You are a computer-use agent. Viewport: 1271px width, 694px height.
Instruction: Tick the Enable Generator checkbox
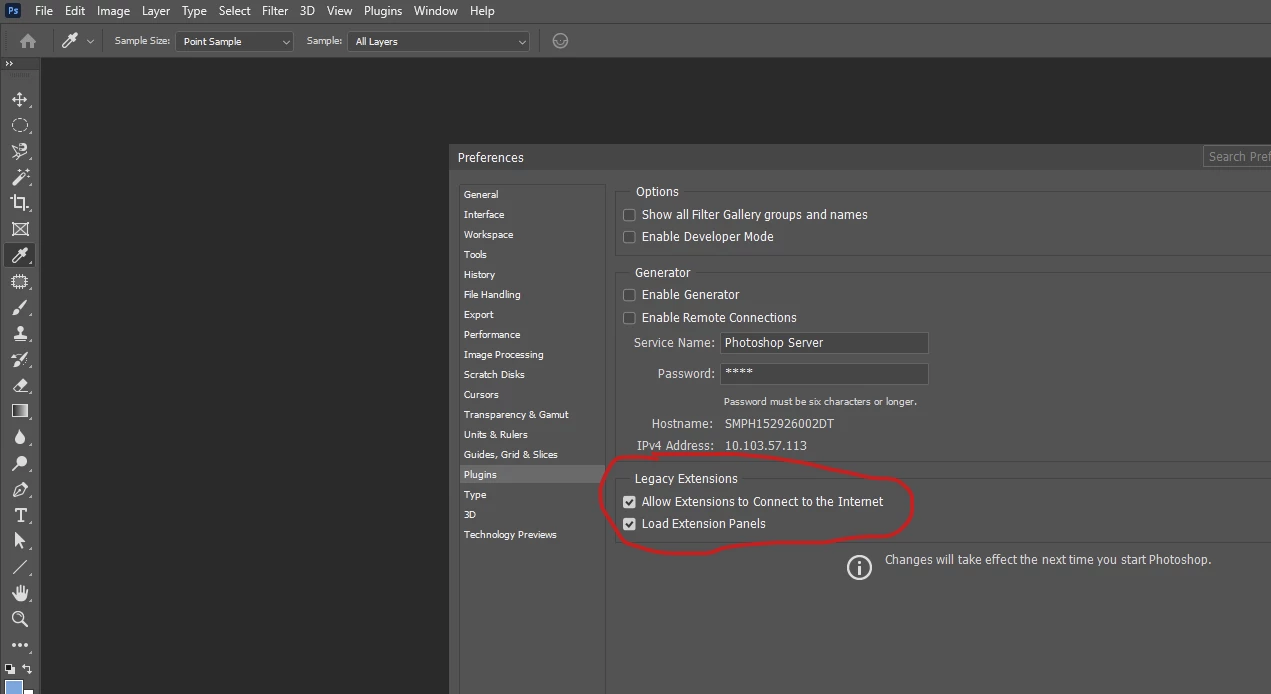[629, 295]
